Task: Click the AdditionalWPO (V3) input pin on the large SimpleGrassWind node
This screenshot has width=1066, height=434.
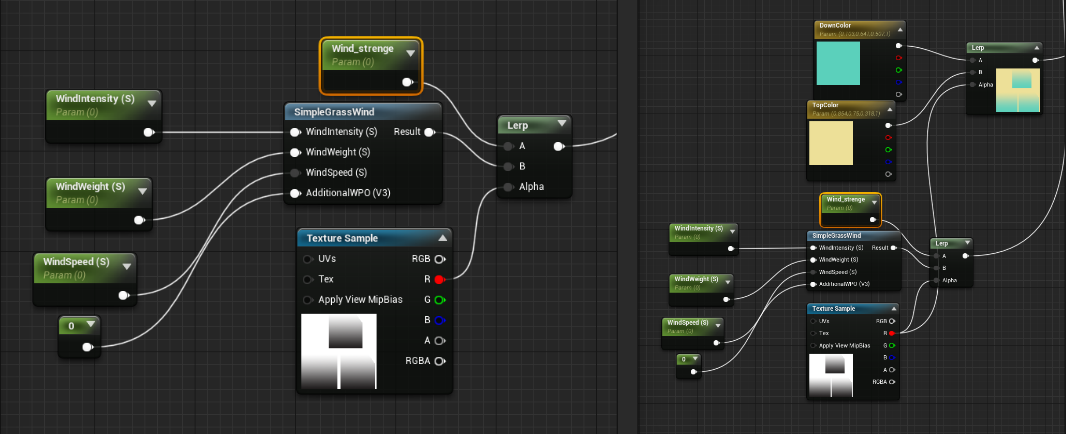Action: tap(295, 193)
